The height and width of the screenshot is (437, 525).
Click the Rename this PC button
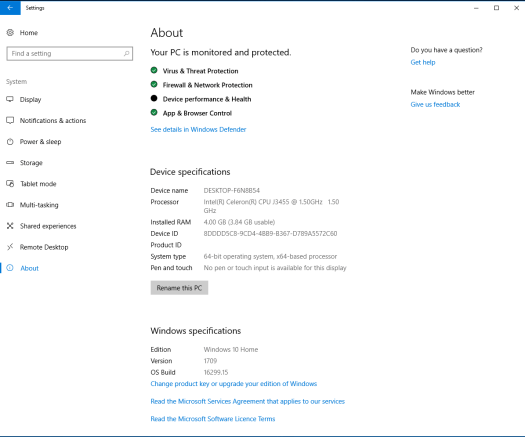click(179, 288)
